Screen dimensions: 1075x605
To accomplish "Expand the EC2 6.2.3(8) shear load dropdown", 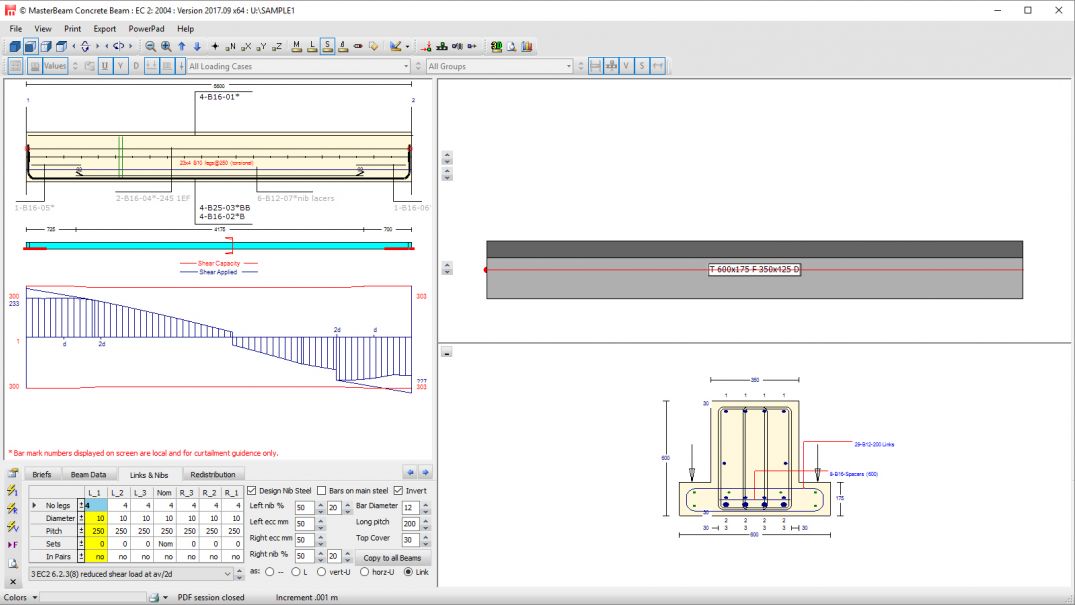I will pos(226,574).
